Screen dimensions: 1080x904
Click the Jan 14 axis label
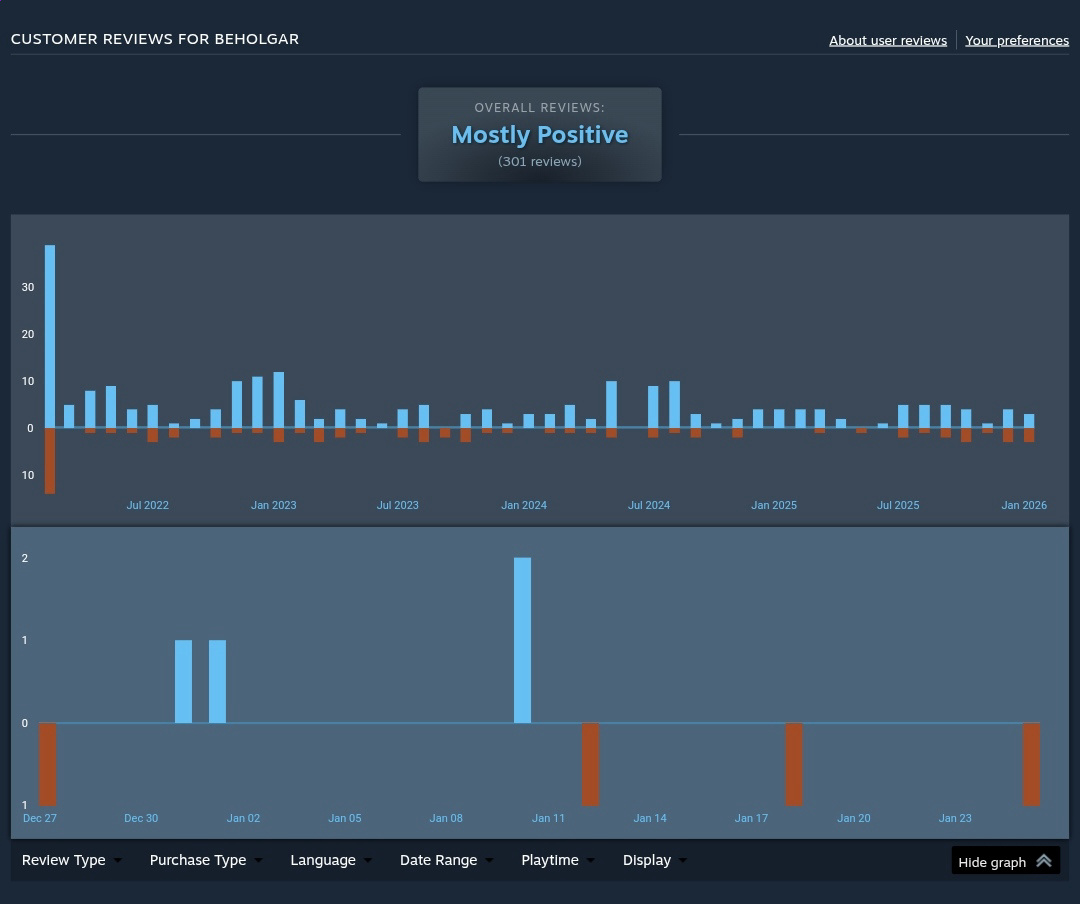pyautogui.click(x=650, y=818)
